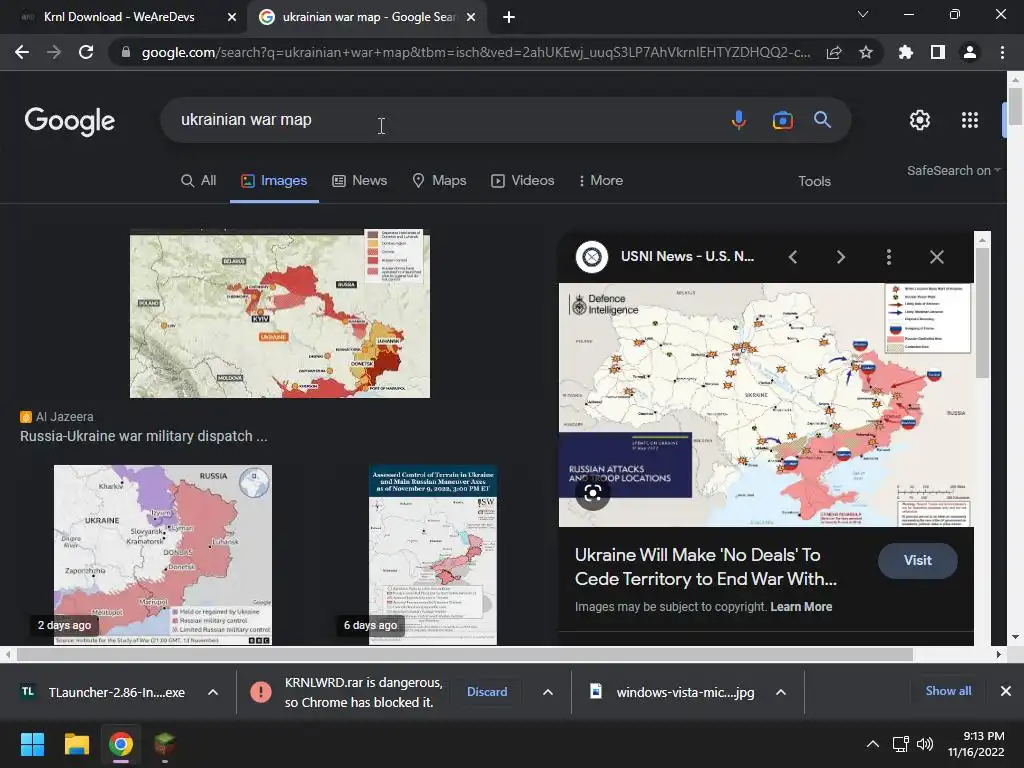Viewport: 1024px width, 768px height.
Task: Open the network icon in the system tray
Action: click(901, 744)
